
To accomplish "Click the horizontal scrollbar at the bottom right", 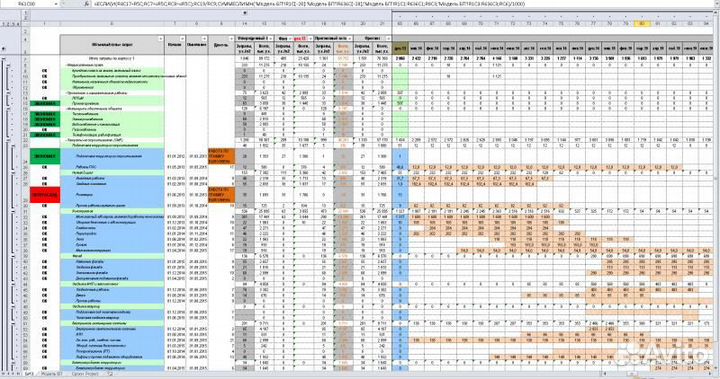I will (x=657, y=374).
